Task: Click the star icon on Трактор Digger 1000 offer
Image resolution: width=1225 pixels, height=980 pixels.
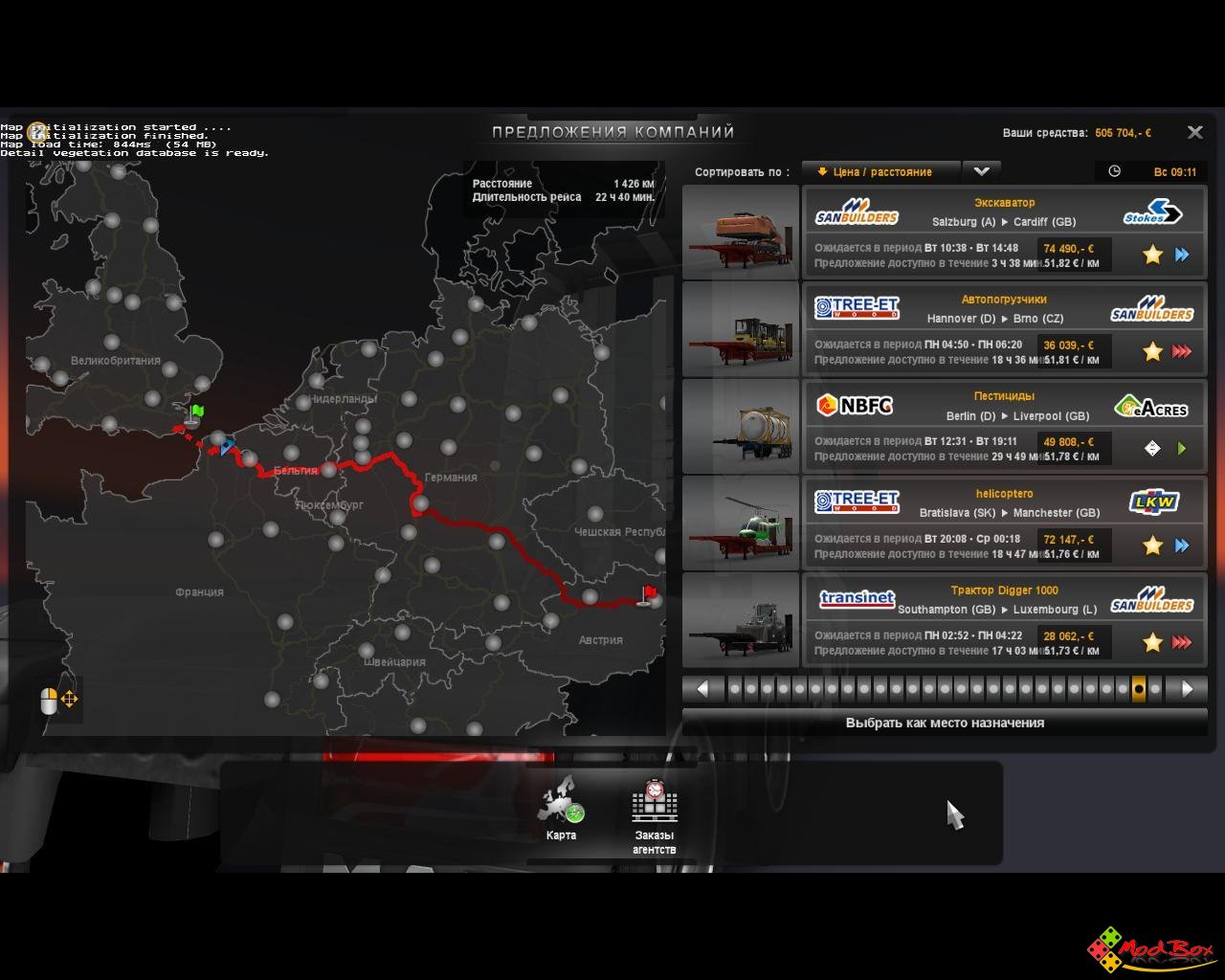Action: pos(1152,642)
